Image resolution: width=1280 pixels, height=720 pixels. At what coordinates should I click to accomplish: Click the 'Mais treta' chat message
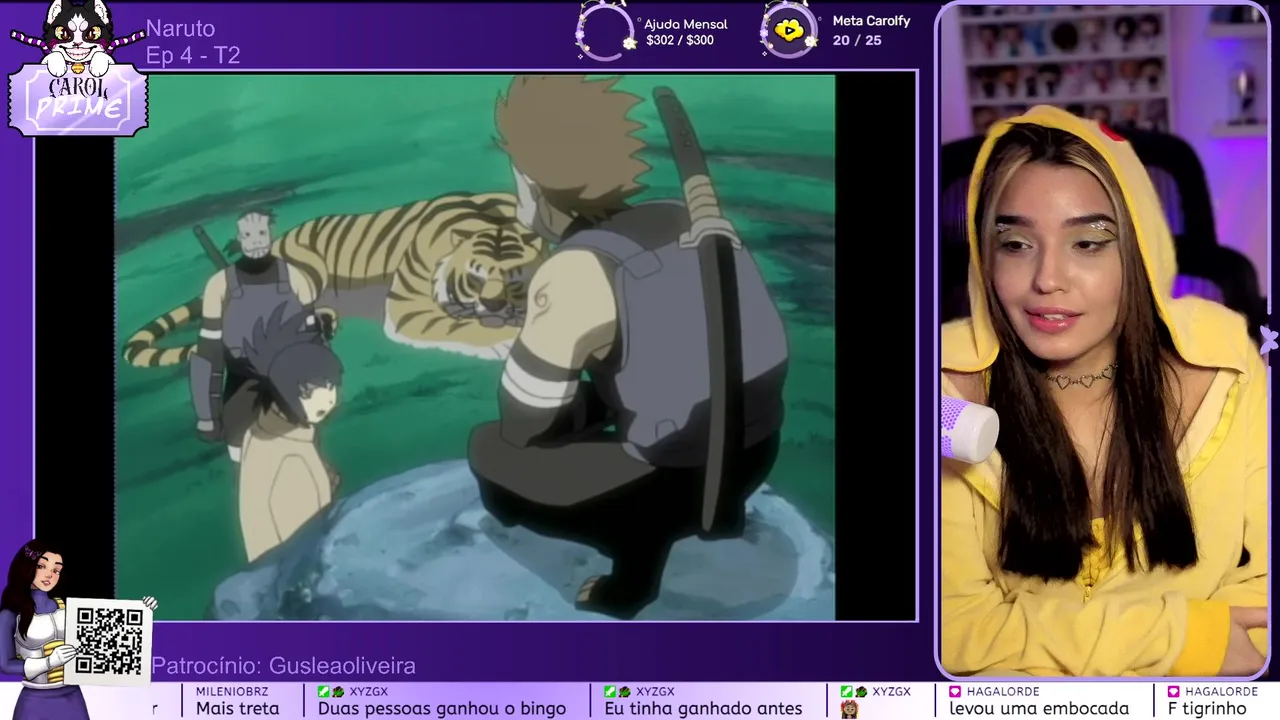point(238,709)
